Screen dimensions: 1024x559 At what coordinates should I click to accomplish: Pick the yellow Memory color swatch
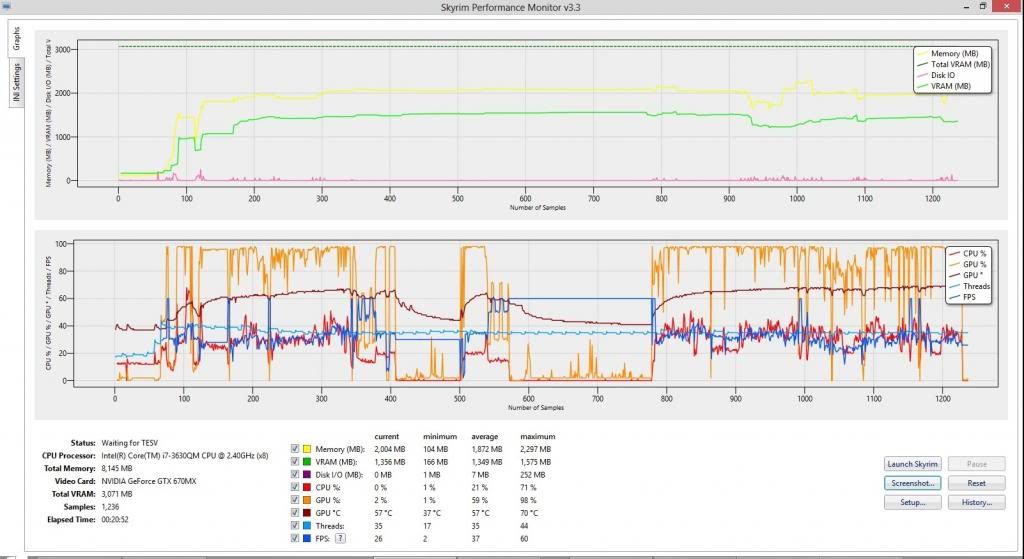point(307,449)
